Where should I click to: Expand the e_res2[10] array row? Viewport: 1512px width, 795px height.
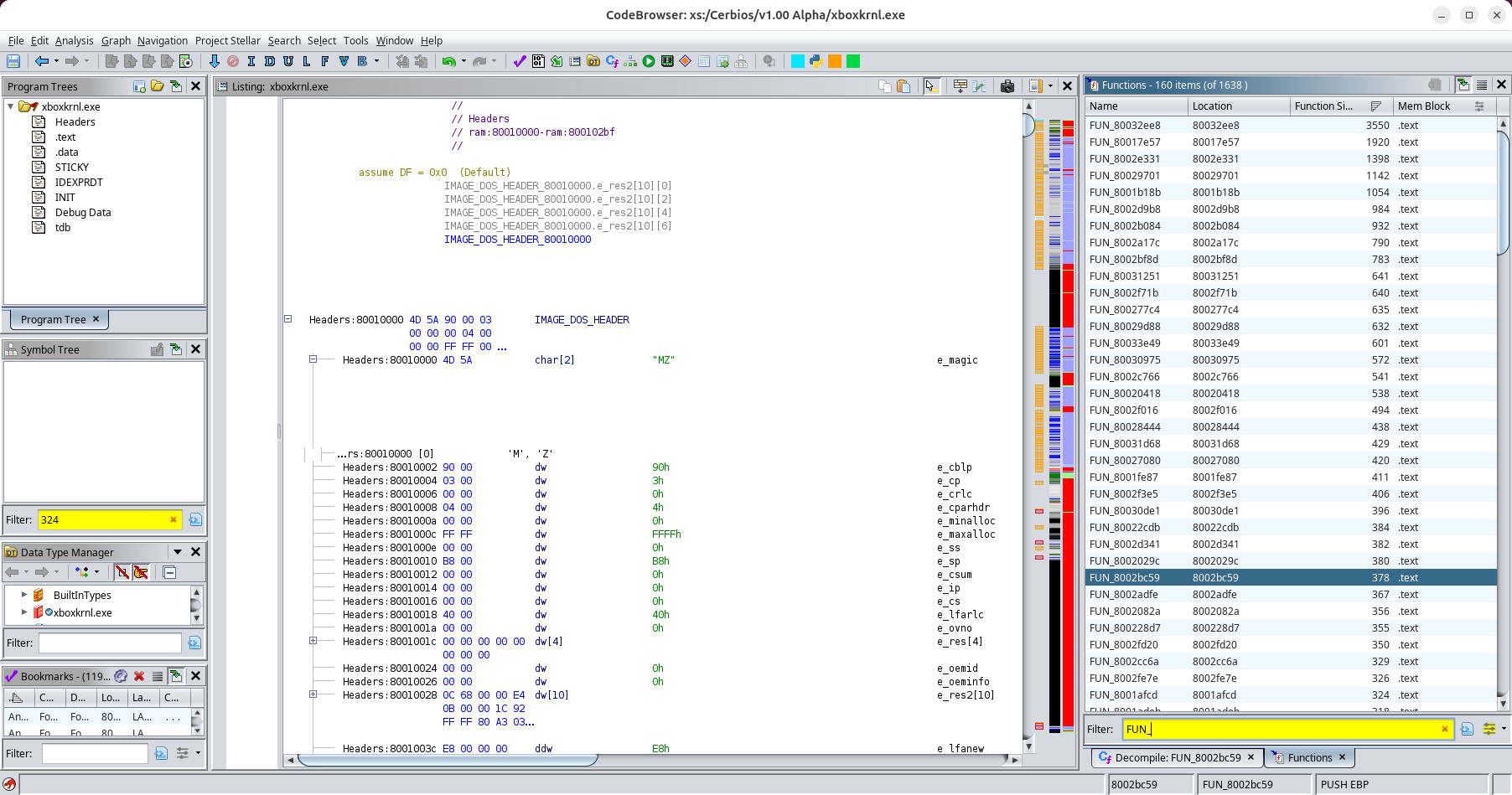pos(313,694)
